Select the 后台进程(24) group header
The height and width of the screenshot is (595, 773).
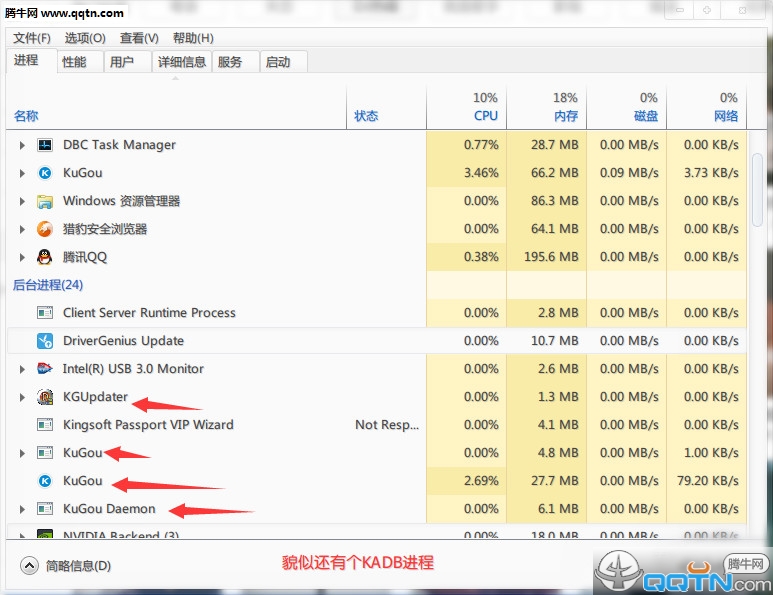(48, 285)
